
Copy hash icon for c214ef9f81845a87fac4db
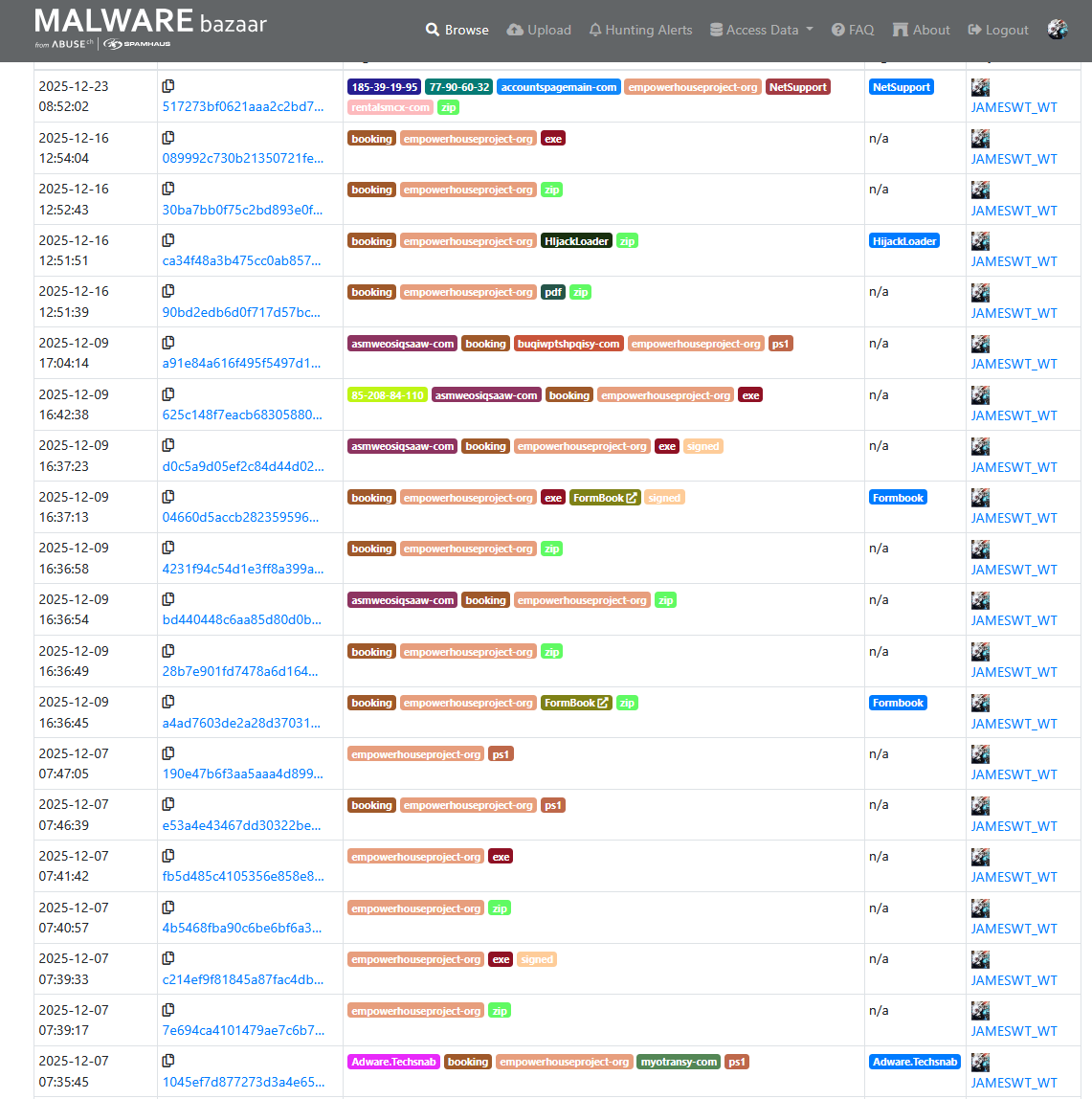point(168,958)
